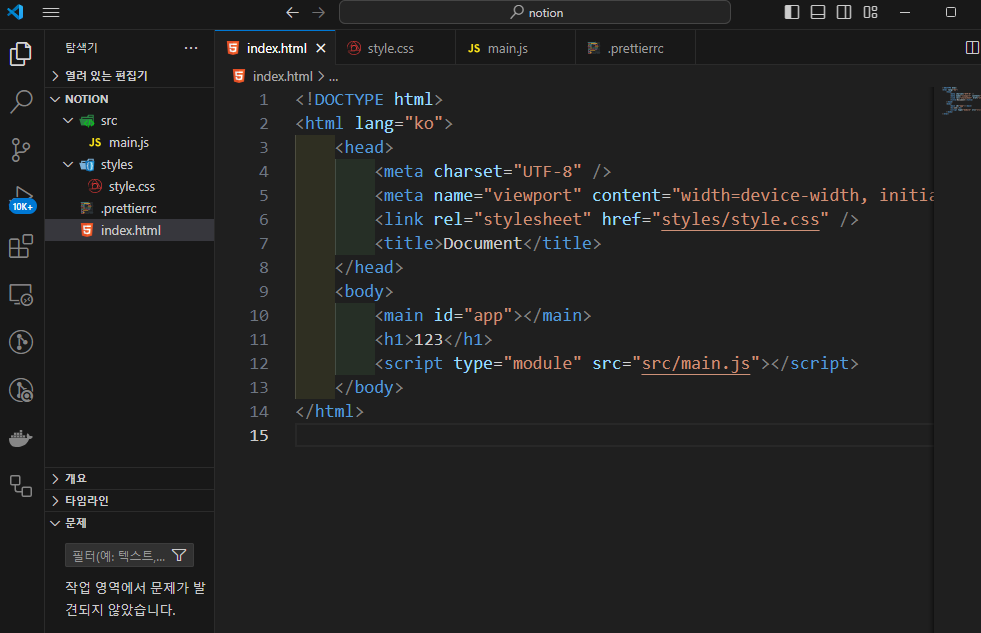Open the Explorer more actions ellipsis

[191, 48]
